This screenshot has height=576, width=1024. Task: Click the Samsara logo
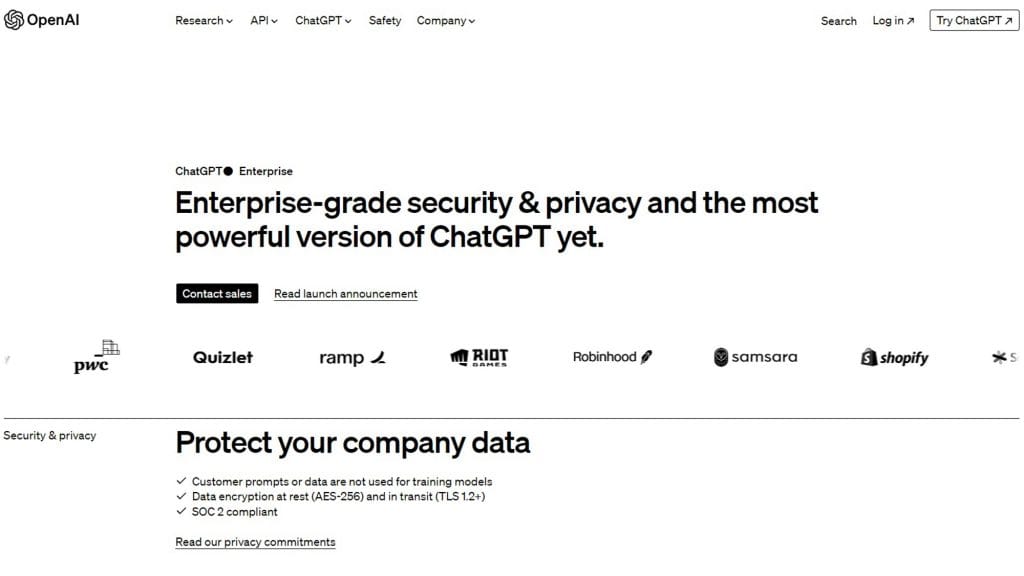pos(756,357)
